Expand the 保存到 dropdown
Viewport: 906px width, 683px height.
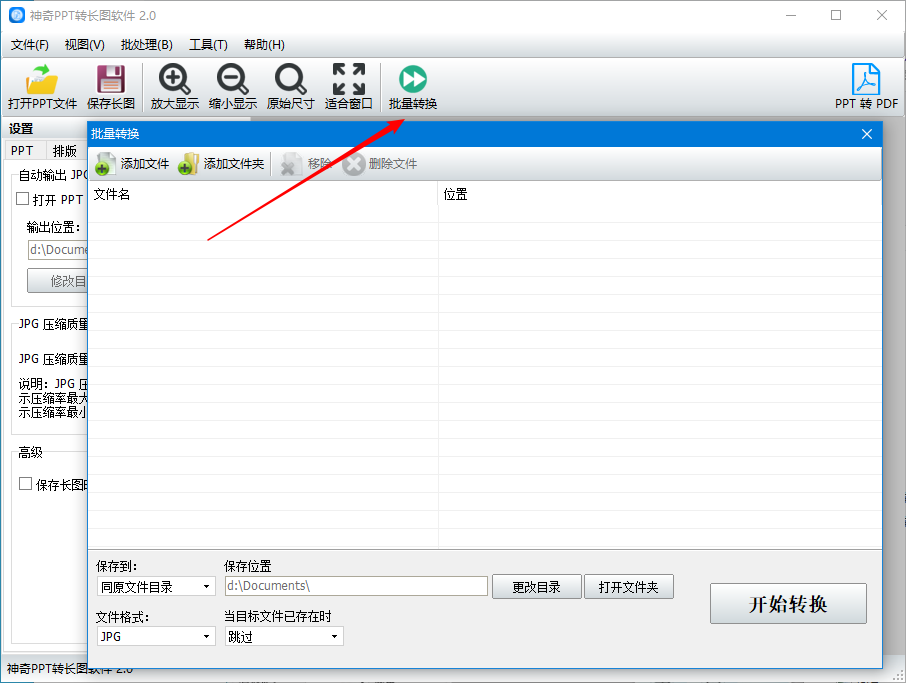(156, 587)
